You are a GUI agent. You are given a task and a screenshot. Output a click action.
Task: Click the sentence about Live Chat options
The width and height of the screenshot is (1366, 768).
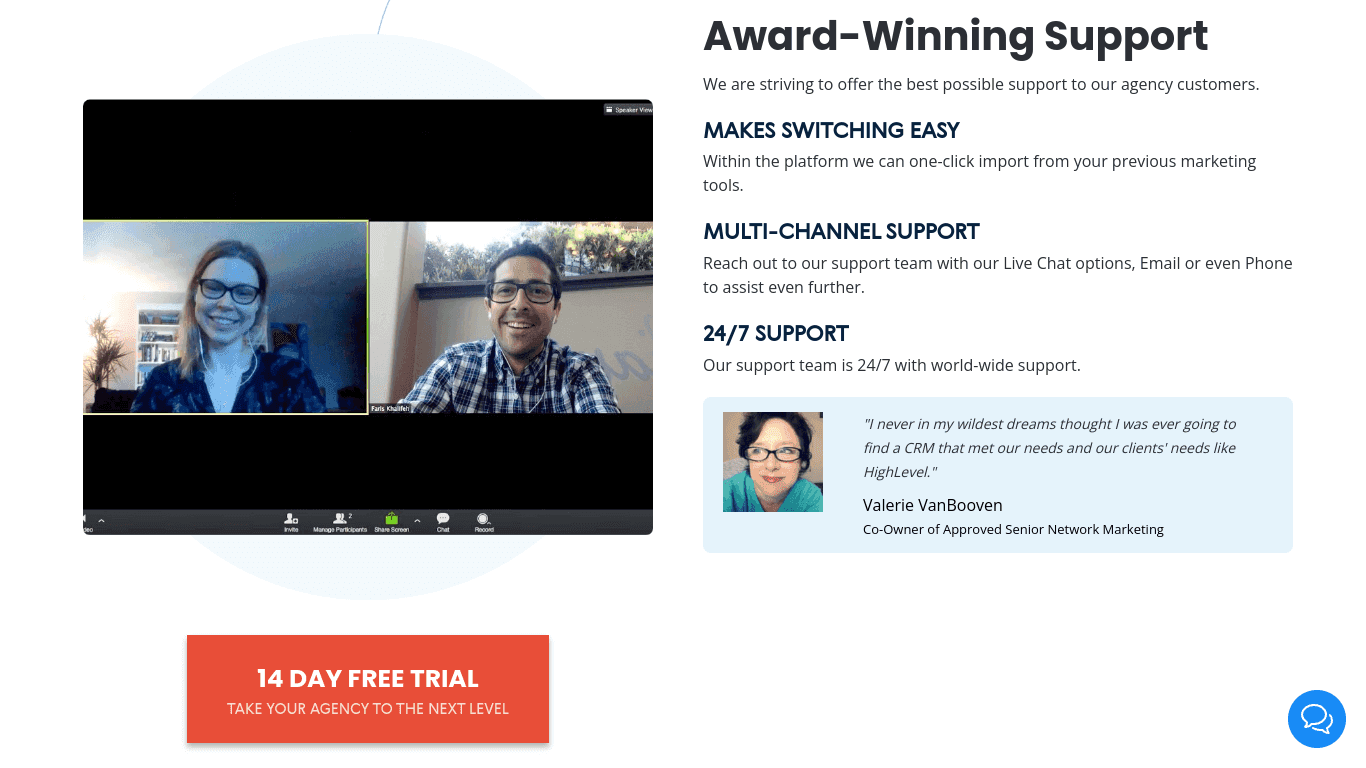998,275
